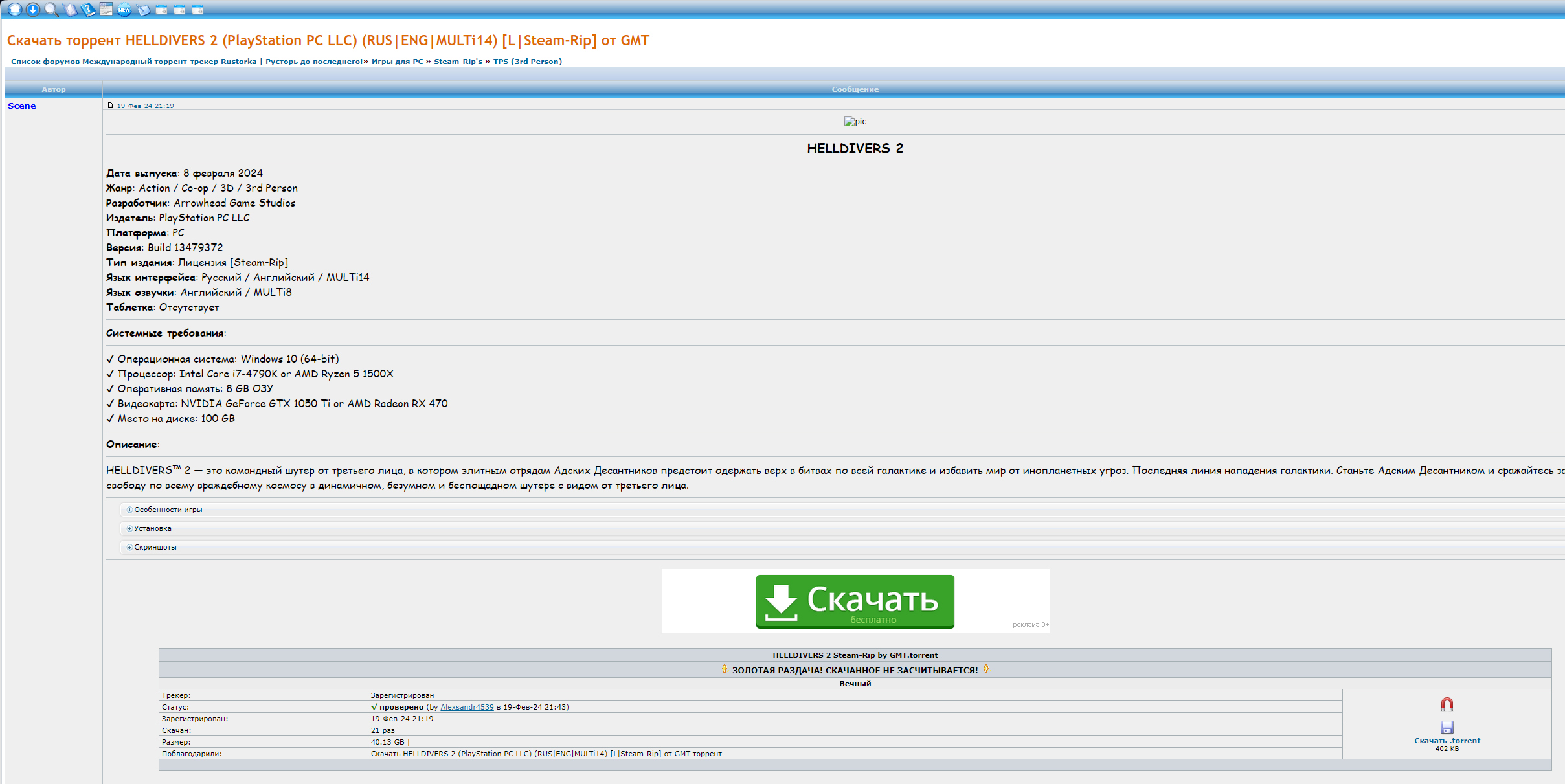Click the floppy disk save icon
Viewport: 1565px width, 784px height.
click(x=1447, y=727)
